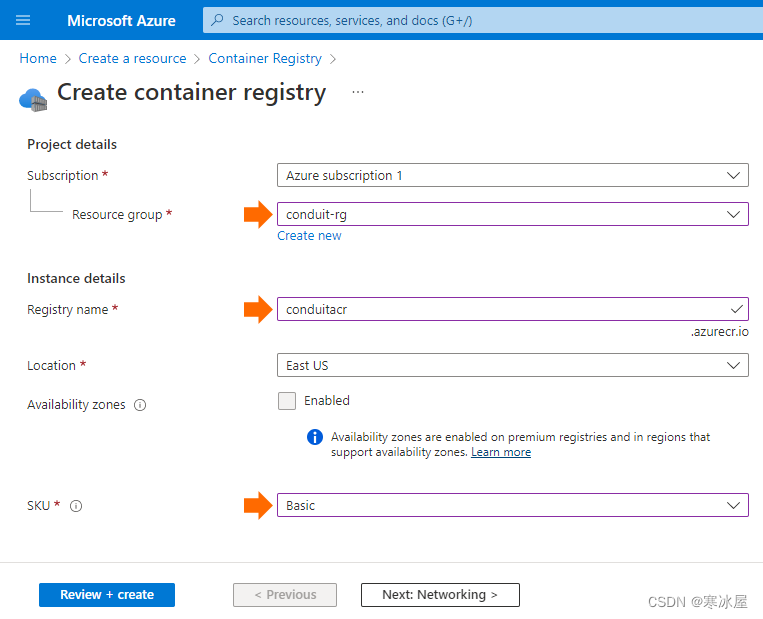Open the SKU dropdown set to Basic

[x=512, y=506]
